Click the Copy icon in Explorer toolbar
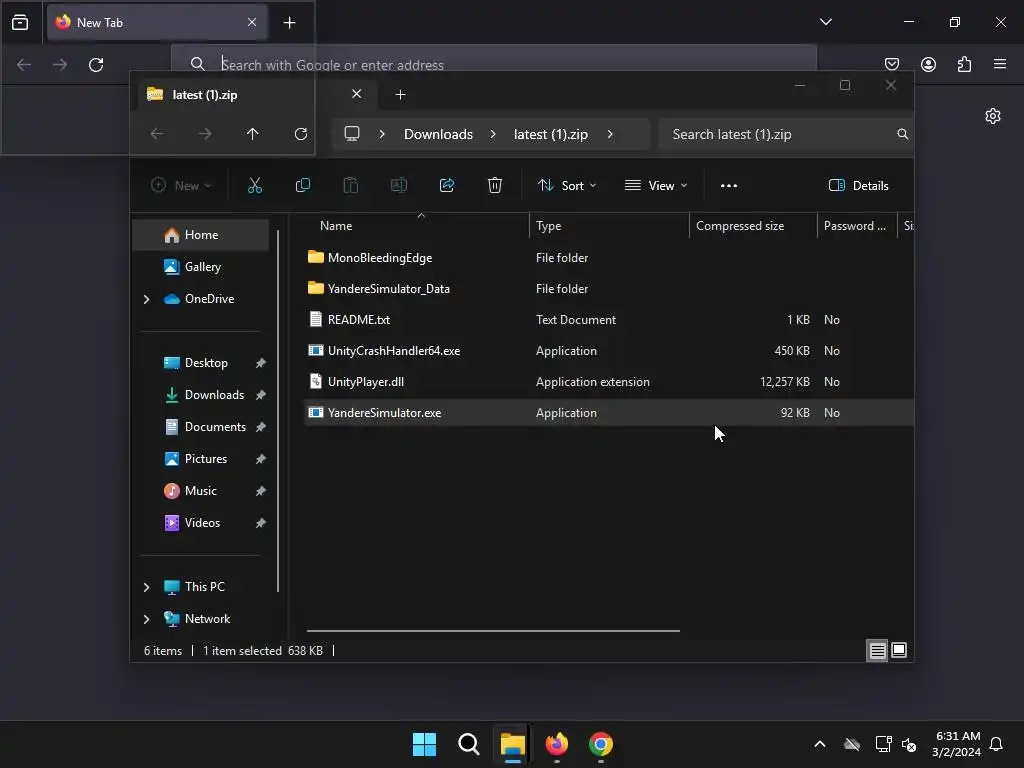Screen dimensions: 1024x768 pos(302,185)
